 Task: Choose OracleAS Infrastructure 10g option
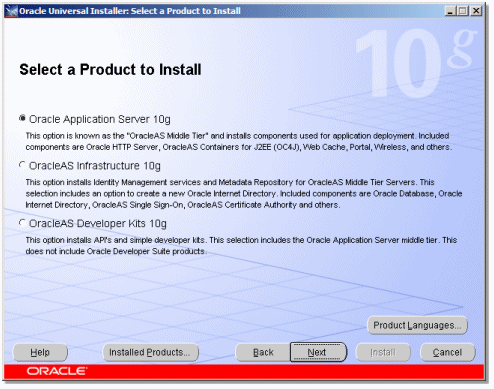(22, 165)
